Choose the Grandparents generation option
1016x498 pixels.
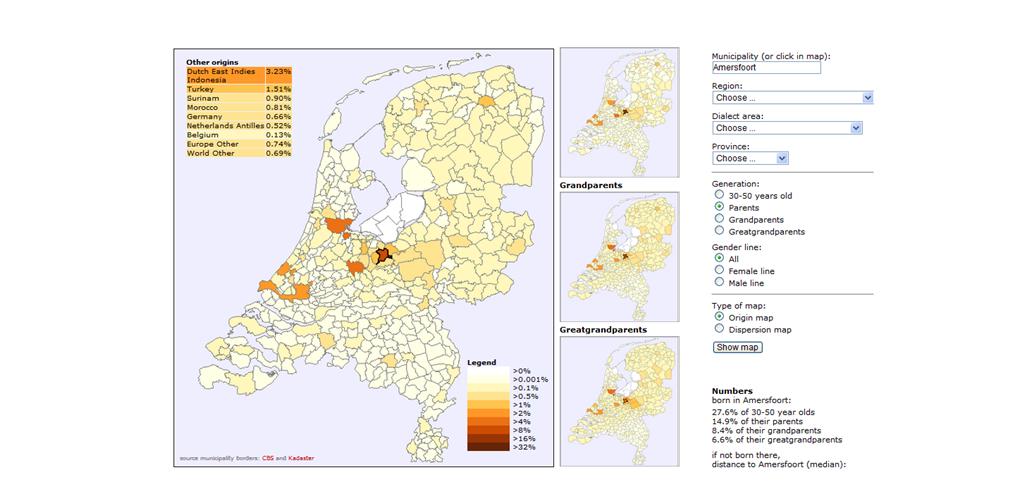(x=719, y=219)
